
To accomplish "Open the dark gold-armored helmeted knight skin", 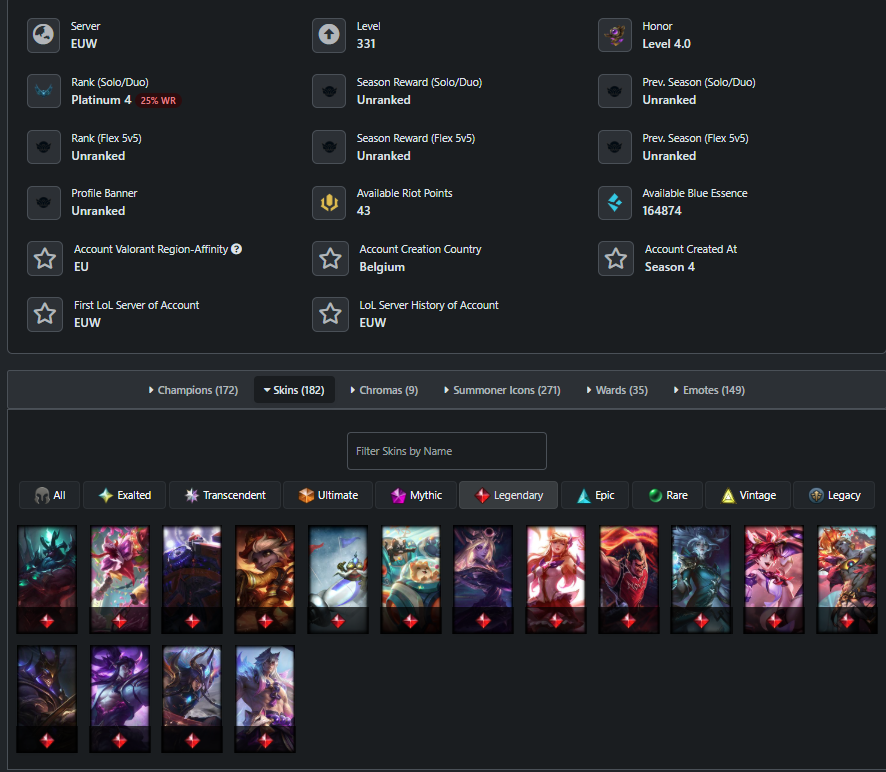I will tap(47, 699).
